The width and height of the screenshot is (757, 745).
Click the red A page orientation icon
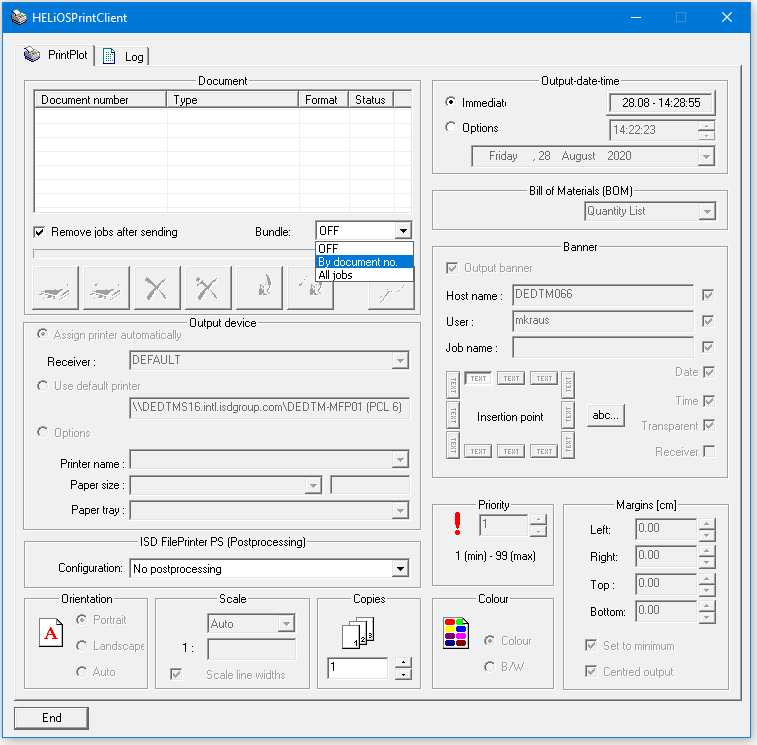point(51,633)
